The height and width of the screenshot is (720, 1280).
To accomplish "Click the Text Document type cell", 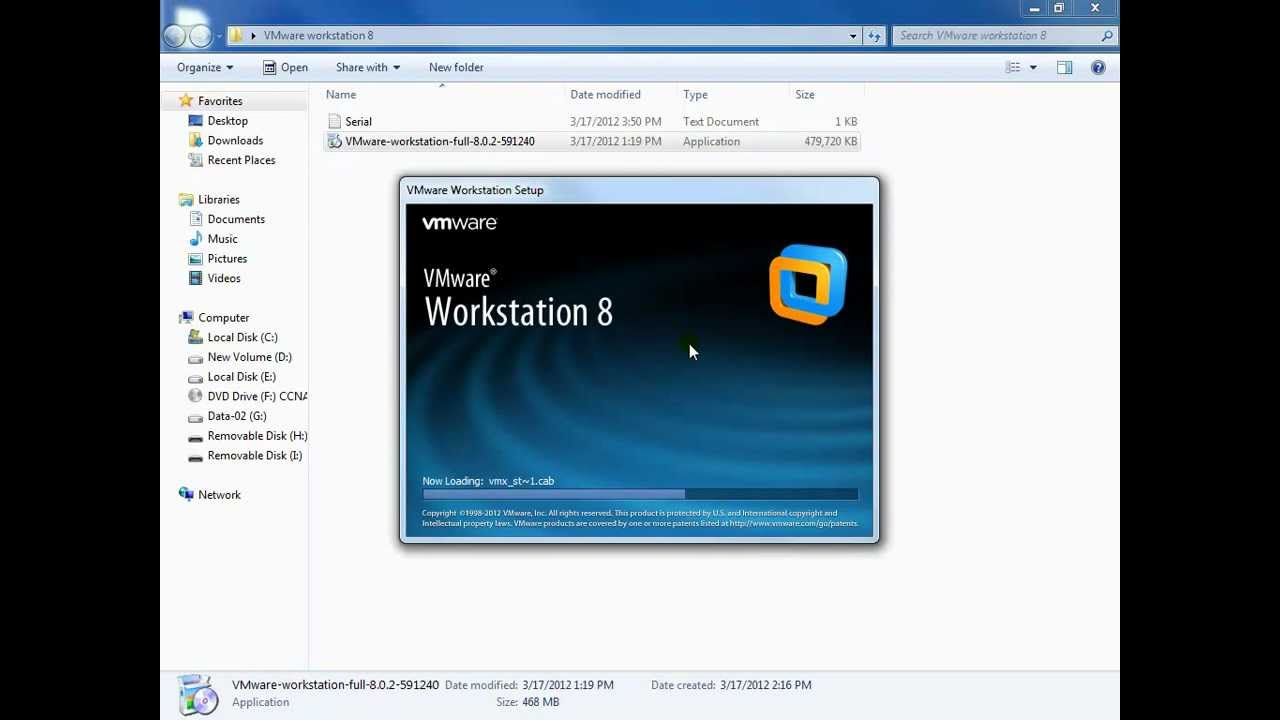I will click(x=721, y=122).
